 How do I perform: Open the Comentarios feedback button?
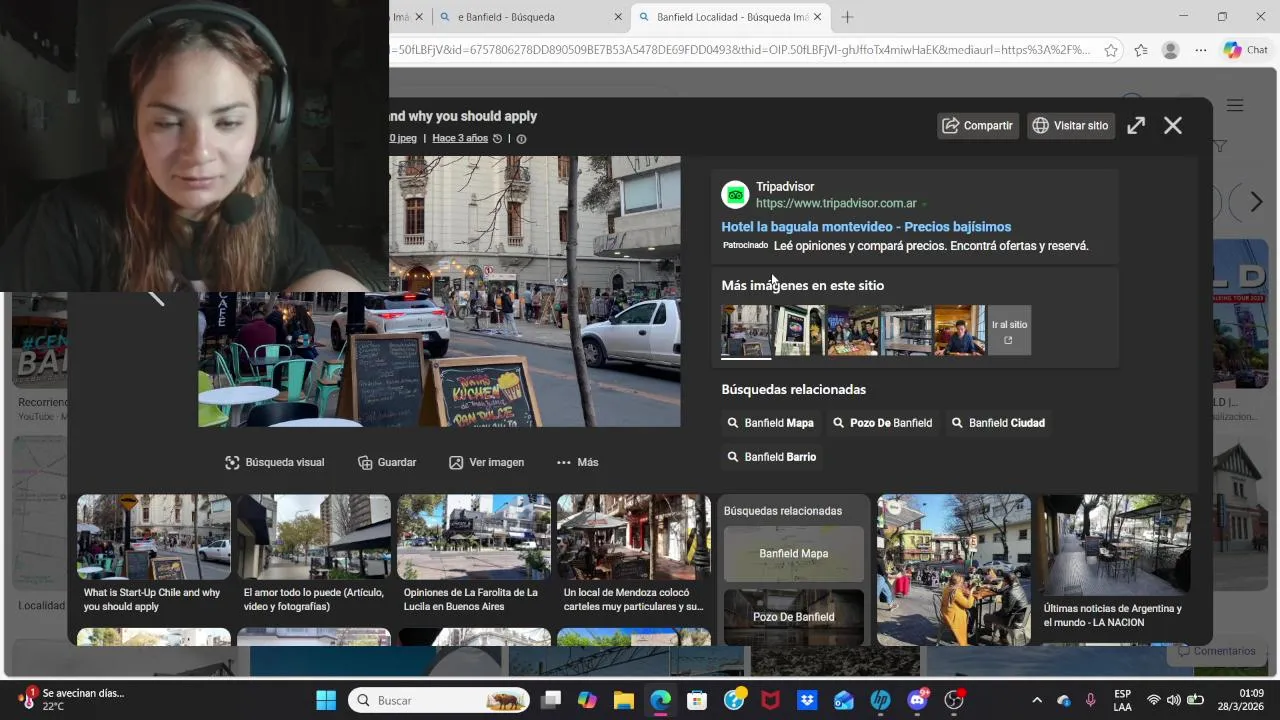(x=1216, y=651)
